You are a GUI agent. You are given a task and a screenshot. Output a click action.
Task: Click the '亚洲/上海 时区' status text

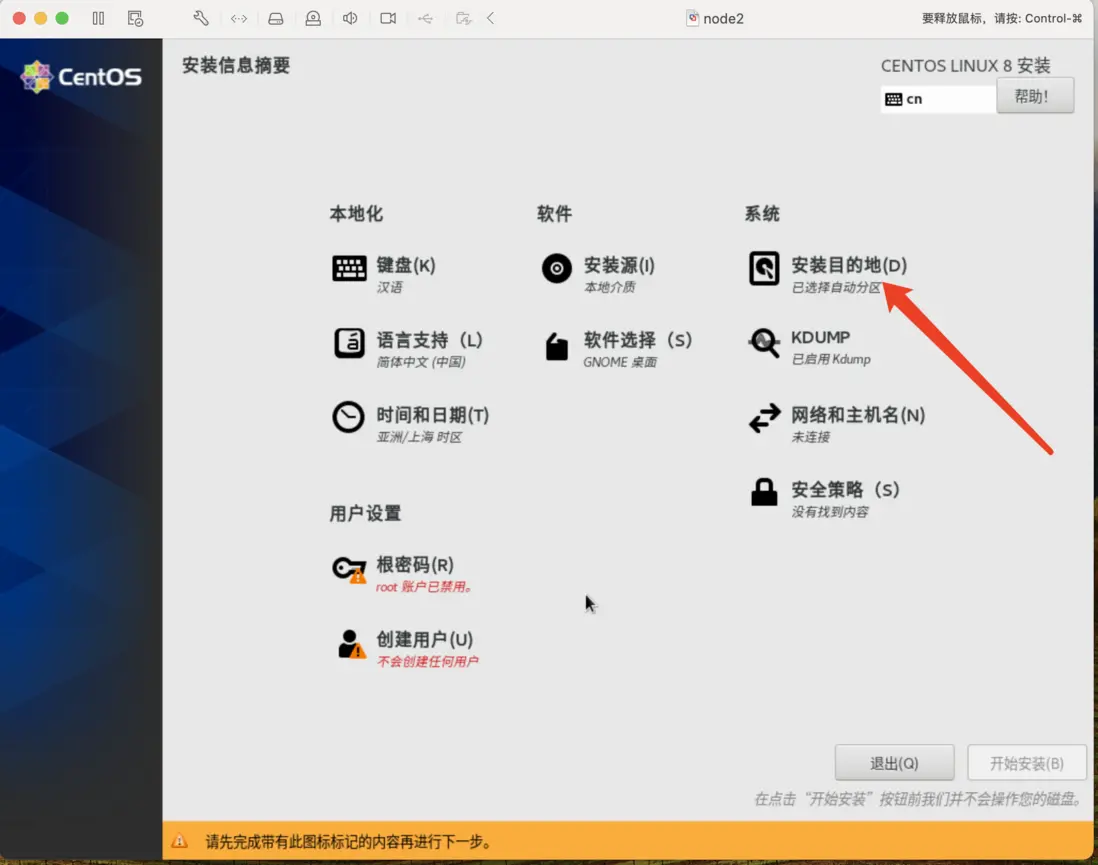point(419,437)
